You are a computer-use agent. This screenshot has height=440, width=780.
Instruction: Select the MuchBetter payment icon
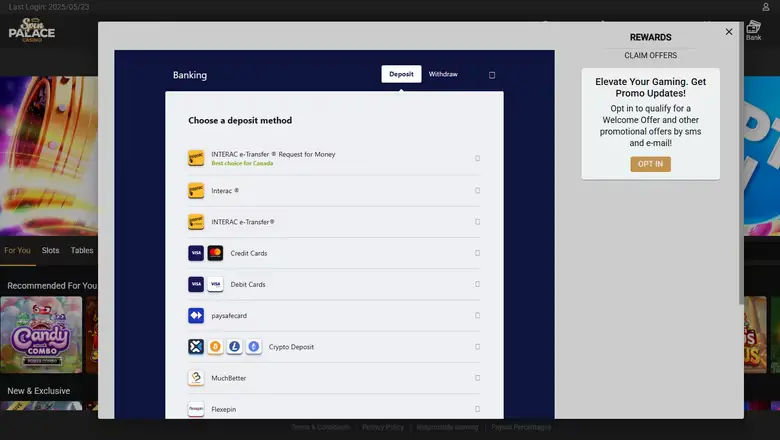point(196,378)
